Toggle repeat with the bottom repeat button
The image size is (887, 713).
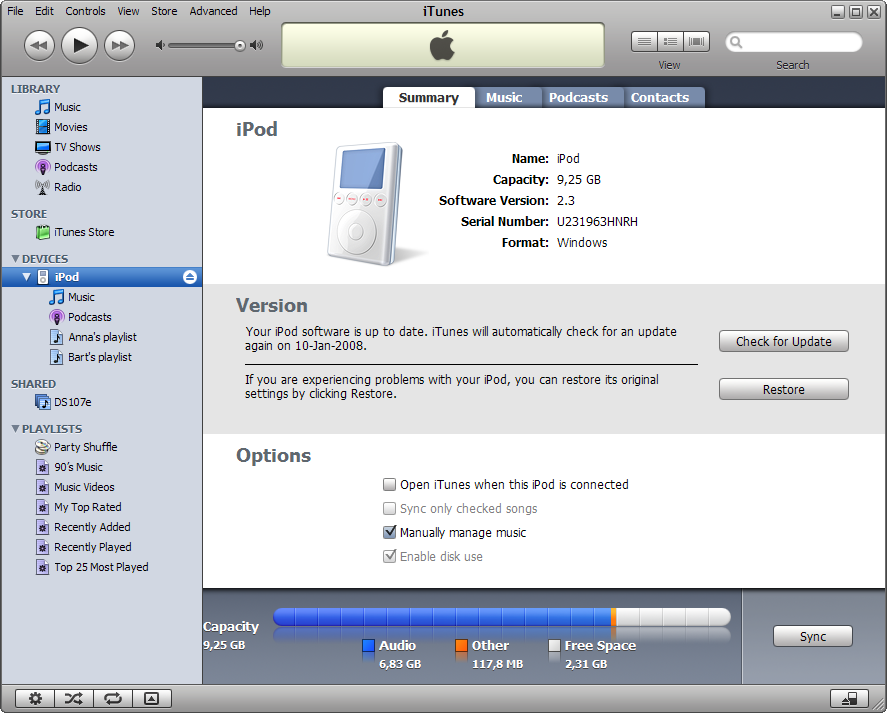(113, 698)
